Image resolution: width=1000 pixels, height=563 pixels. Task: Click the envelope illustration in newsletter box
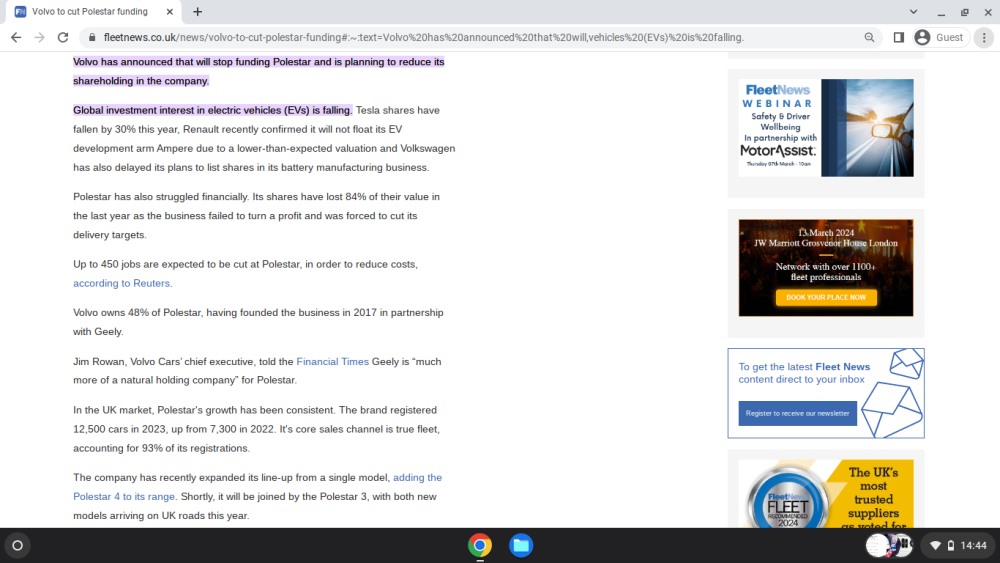point(893,393)
